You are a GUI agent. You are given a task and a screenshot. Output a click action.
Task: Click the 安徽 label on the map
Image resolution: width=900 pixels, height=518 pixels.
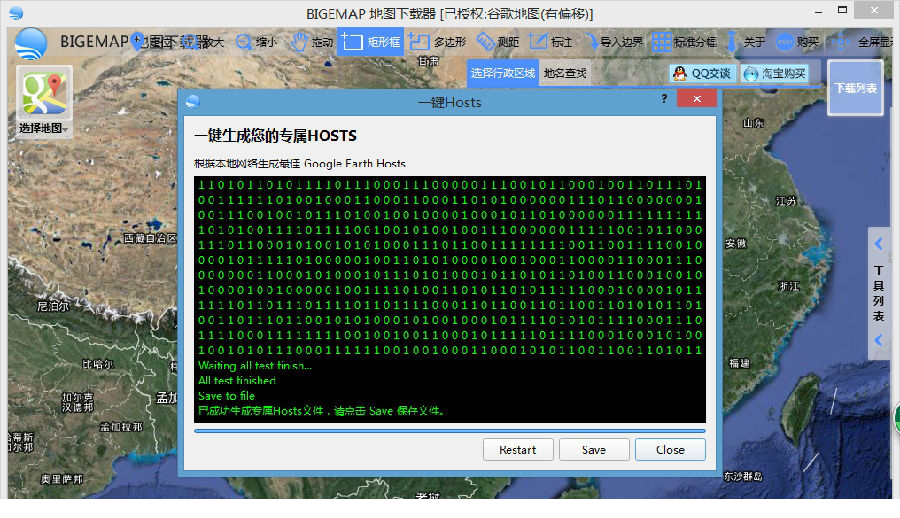pyautogui.click(x=735, y=243)
